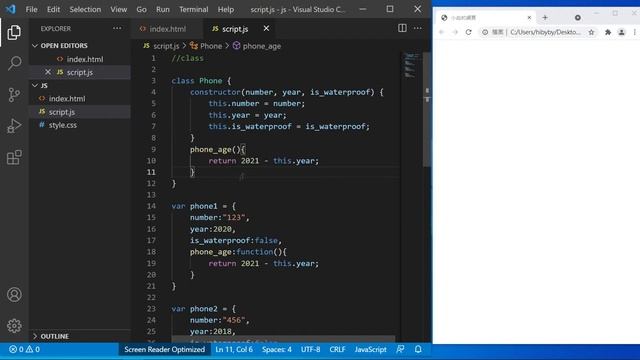640x360 pixels.
Task: Open the Manage gear menu
Action: (x=14, y=326)
